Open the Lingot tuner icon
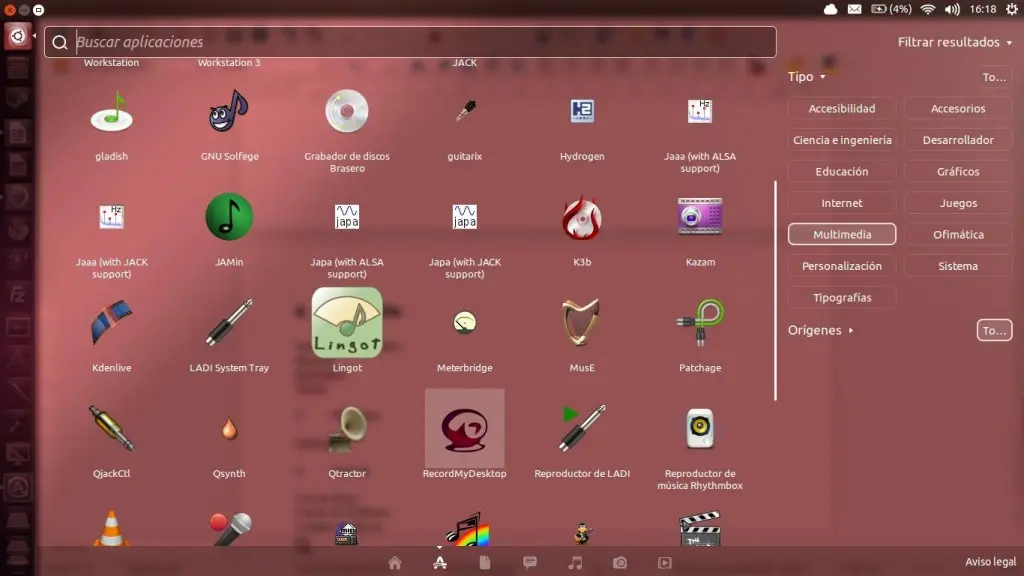The image size is (1024, 576). 347,323
